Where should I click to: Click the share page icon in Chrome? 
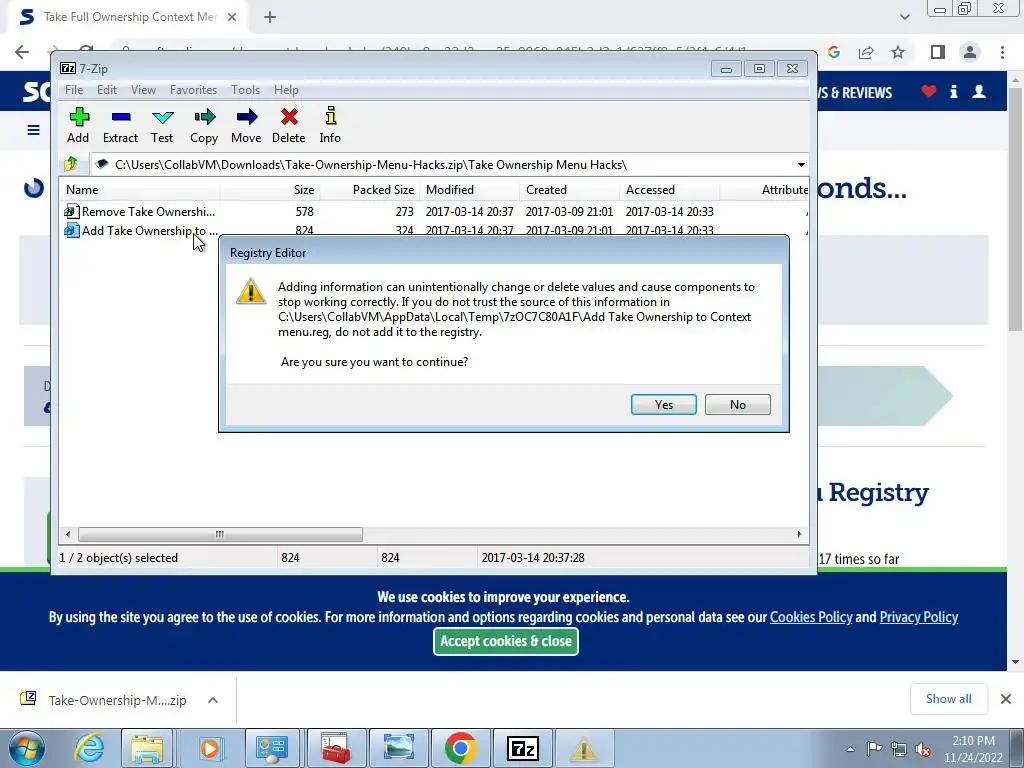(866, 52)
